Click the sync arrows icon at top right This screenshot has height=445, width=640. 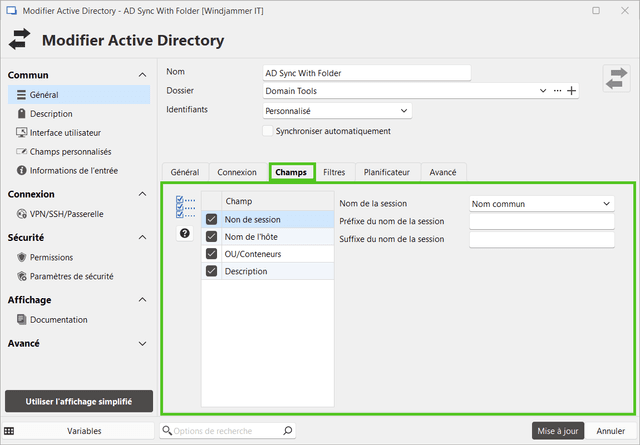tap(617, 79)
